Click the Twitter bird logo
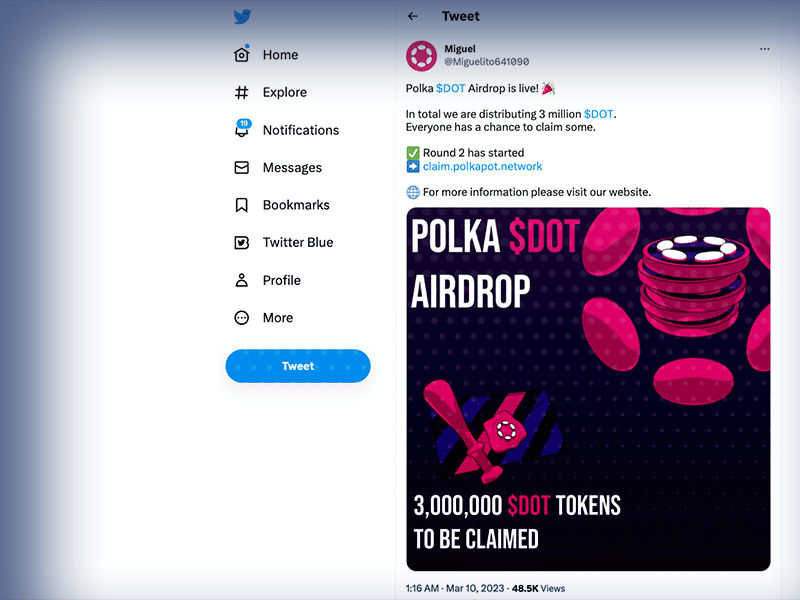 242,17
